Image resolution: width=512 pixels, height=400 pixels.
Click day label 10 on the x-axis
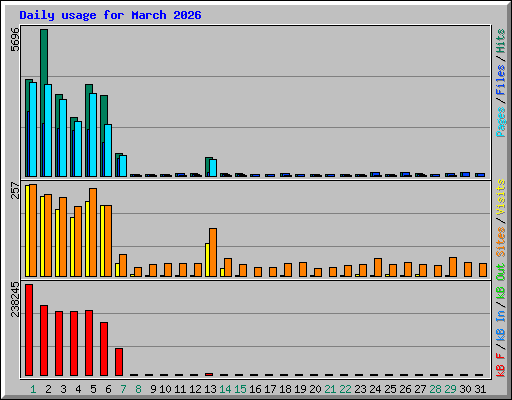[x=165, y=389]
